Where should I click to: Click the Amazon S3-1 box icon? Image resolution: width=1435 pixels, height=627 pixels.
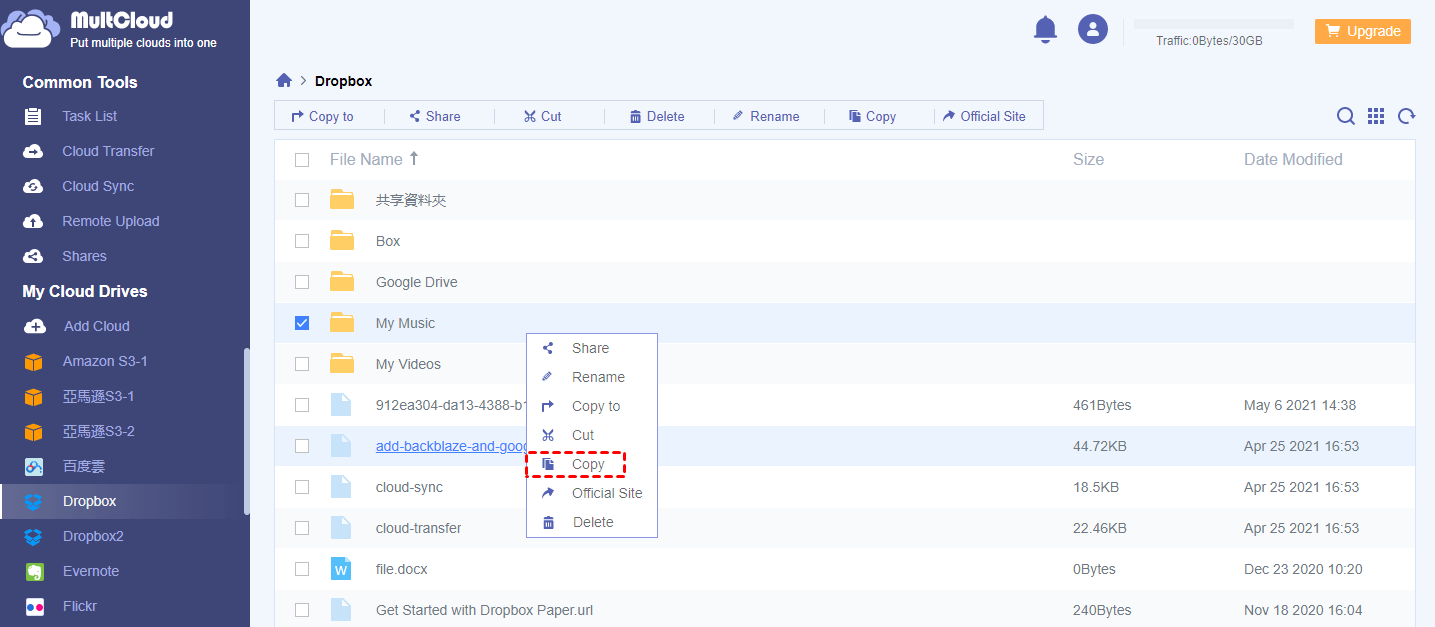[x=34, y=361]
